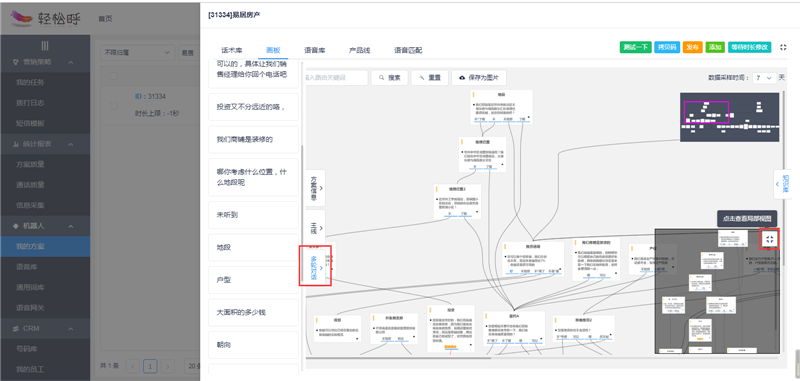
Task: Collapse sidebar using hamburger icon
Action: click(x=45, y=46)
